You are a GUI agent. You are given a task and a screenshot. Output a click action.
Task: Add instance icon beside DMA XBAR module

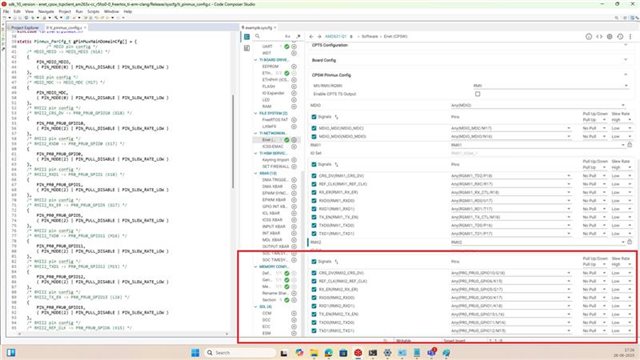294,186
